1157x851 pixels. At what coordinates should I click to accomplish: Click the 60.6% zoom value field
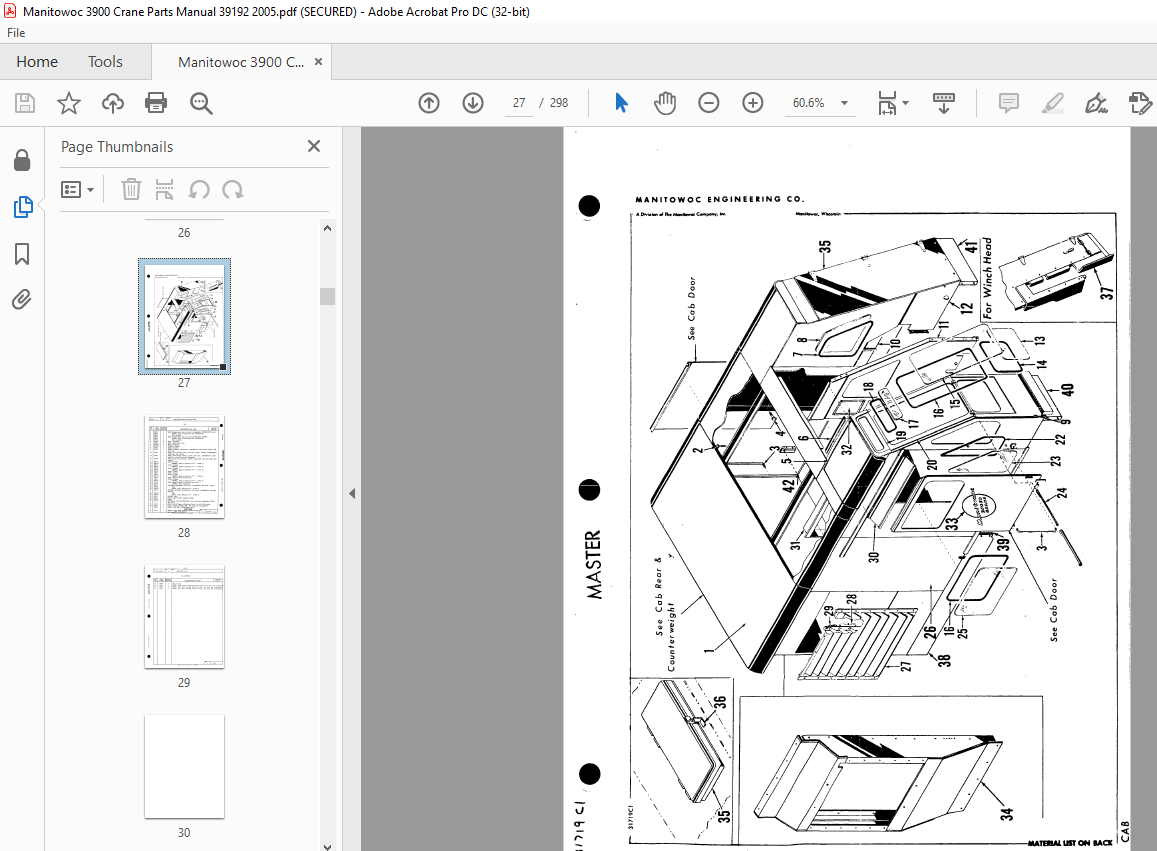click(809, 103)
